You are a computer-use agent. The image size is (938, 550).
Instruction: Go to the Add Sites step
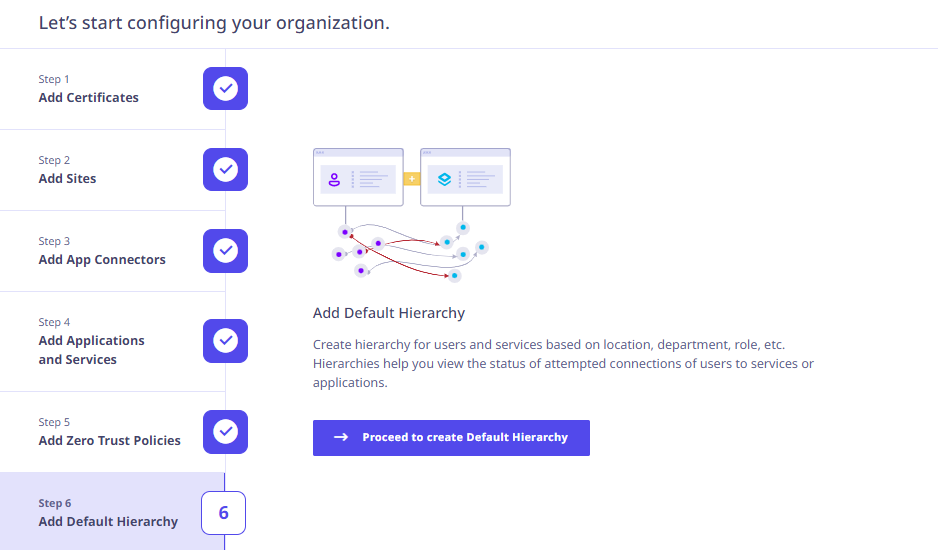pos(112,170)
